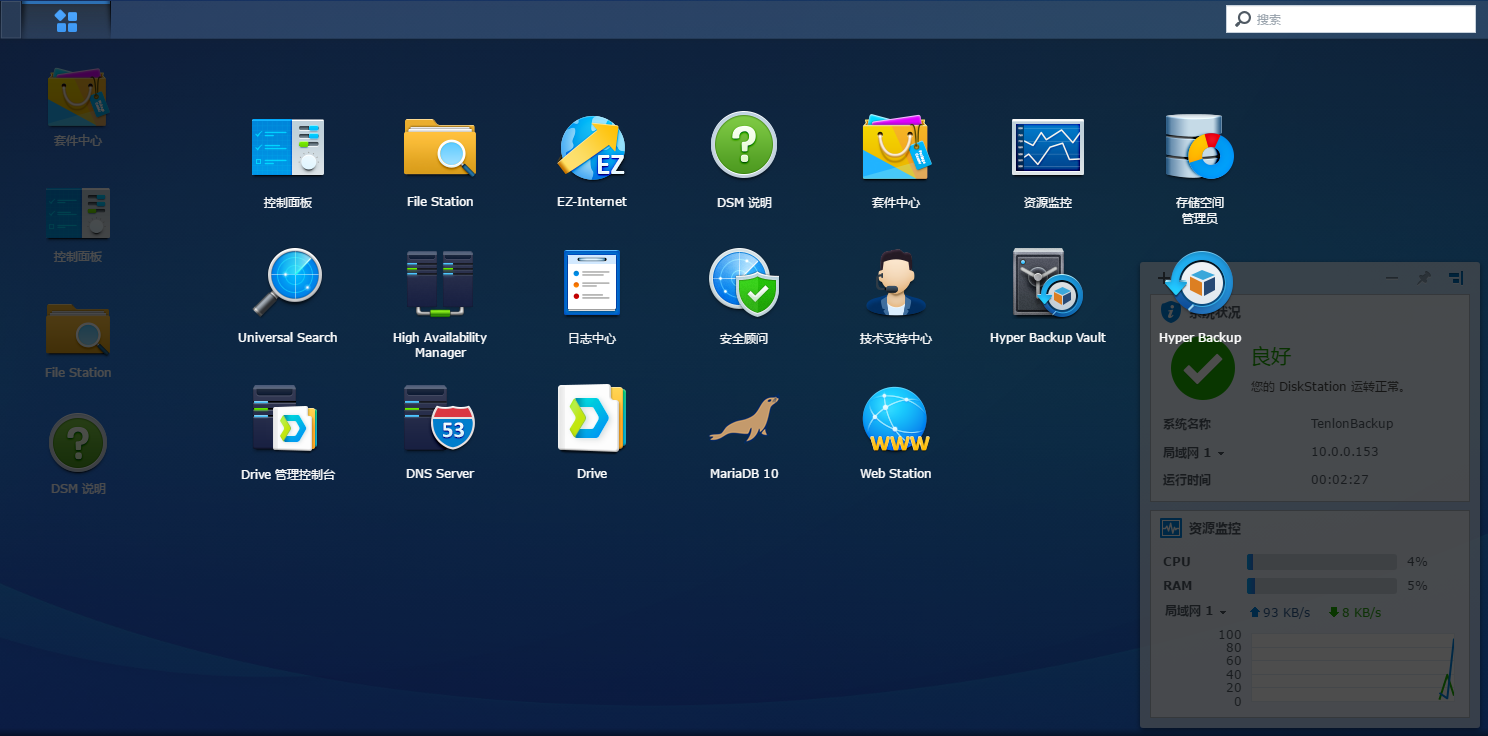Click the RAM 5% value
The image size is (1488, 736).
pos(1417,586)
